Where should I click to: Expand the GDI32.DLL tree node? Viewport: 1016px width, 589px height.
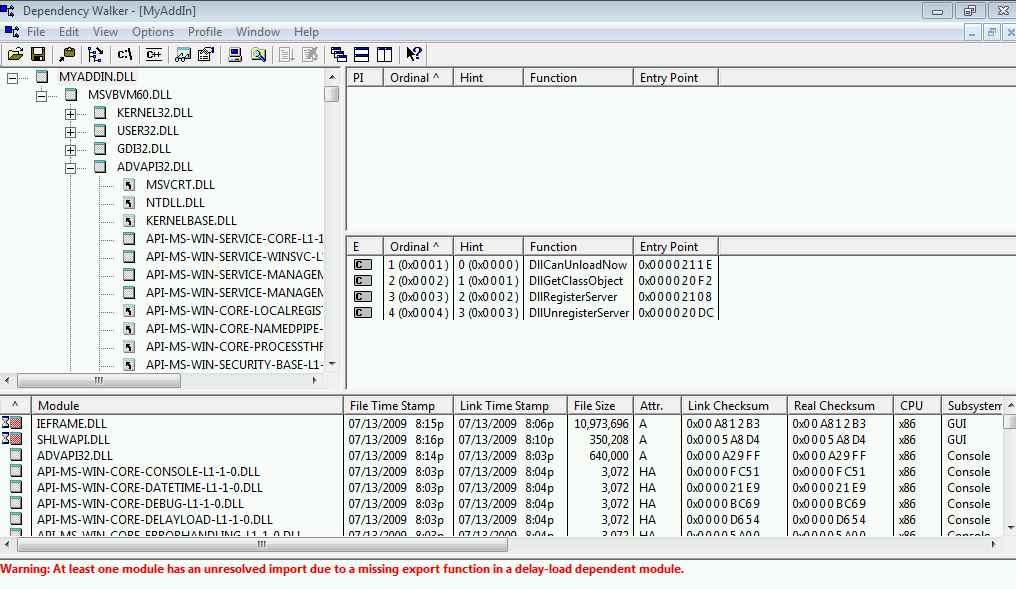click(x=71, y=150)
